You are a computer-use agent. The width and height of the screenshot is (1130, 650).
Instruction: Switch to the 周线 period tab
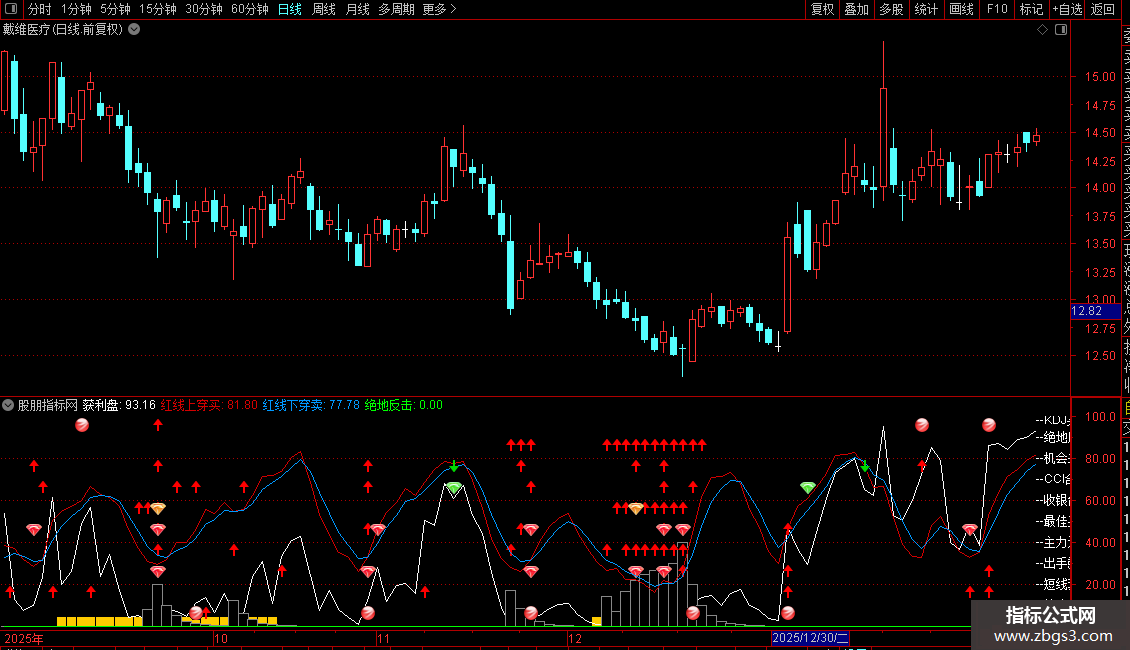[324, 9]
